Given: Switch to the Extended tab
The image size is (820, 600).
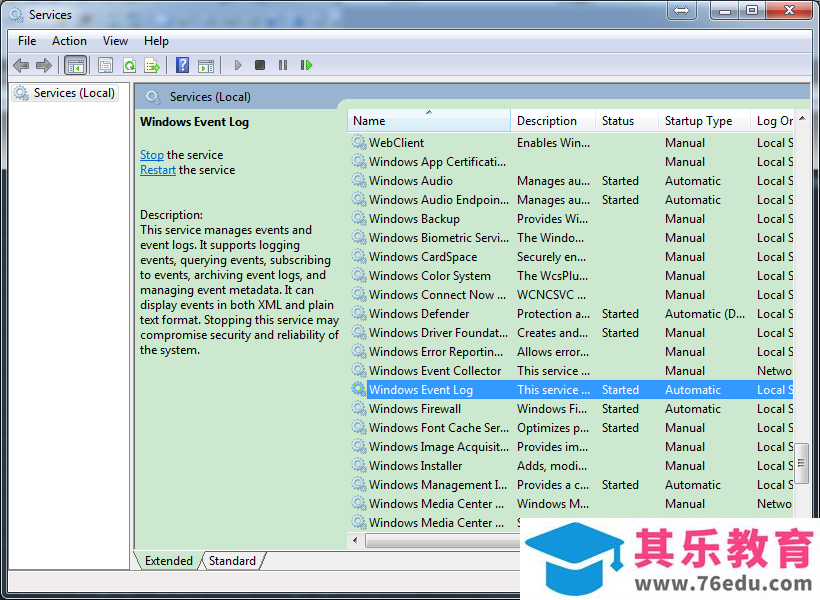Looking at the screenshot, I should pyautogui.click(x=168, y=561).
